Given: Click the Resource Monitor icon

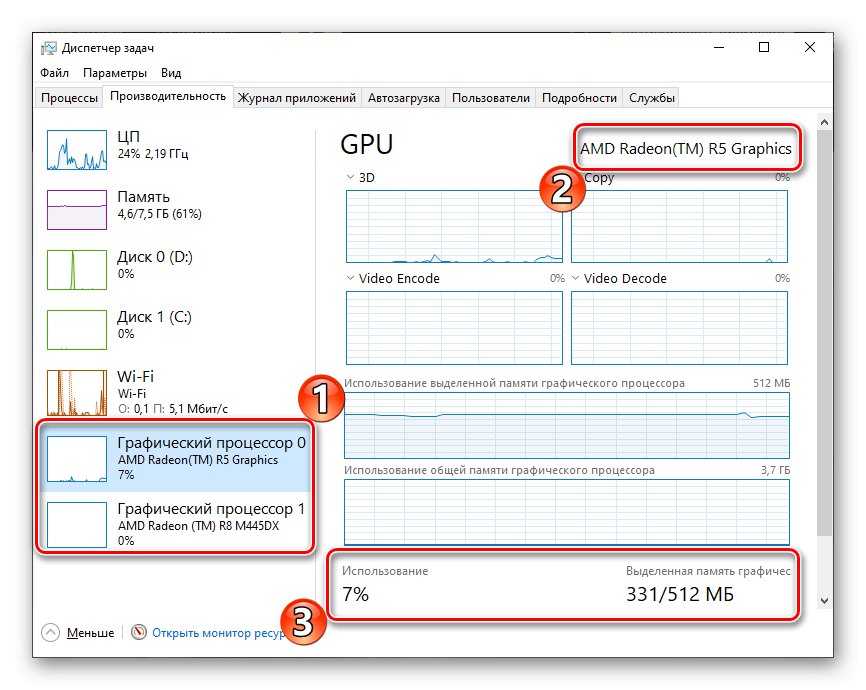Looking at the screenshot, I should tap(139, 632).
